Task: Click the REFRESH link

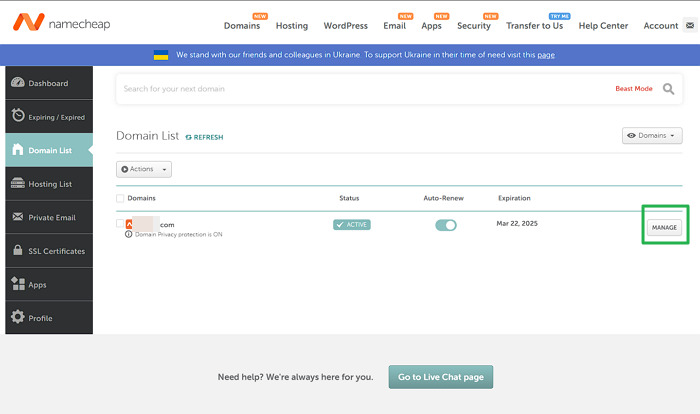Action: (204, 137)
